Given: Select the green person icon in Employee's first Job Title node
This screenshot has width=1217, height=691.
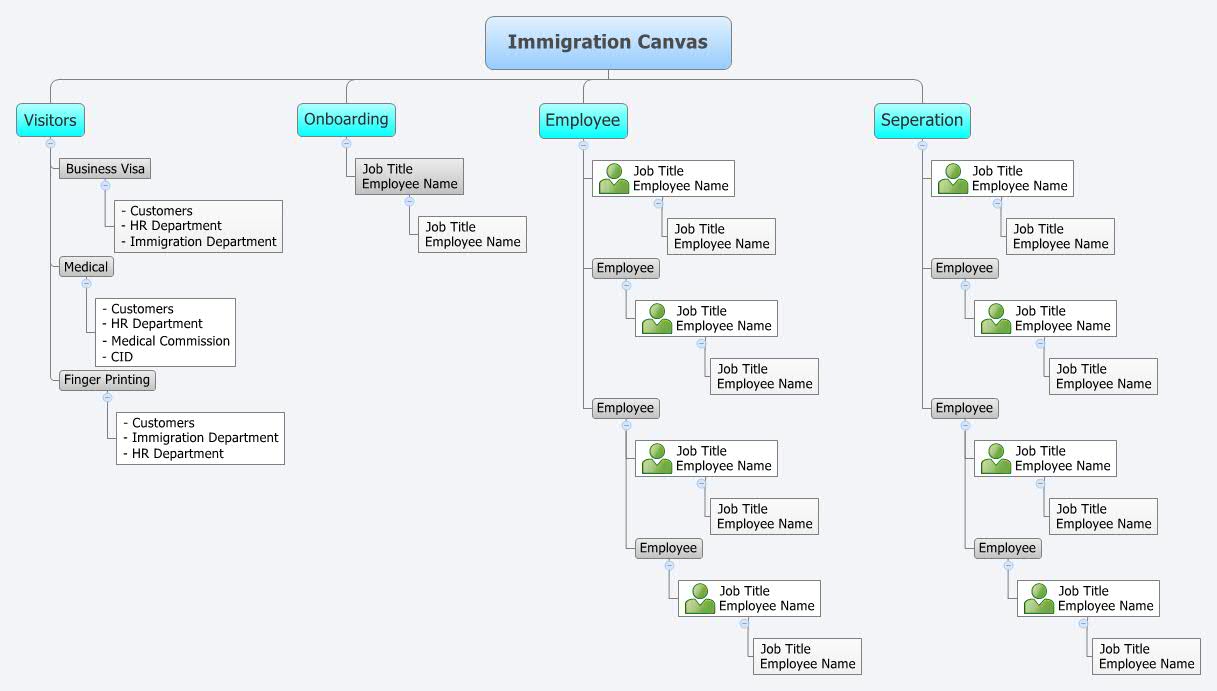Looking at the screenshot, I should coord(612,177).
